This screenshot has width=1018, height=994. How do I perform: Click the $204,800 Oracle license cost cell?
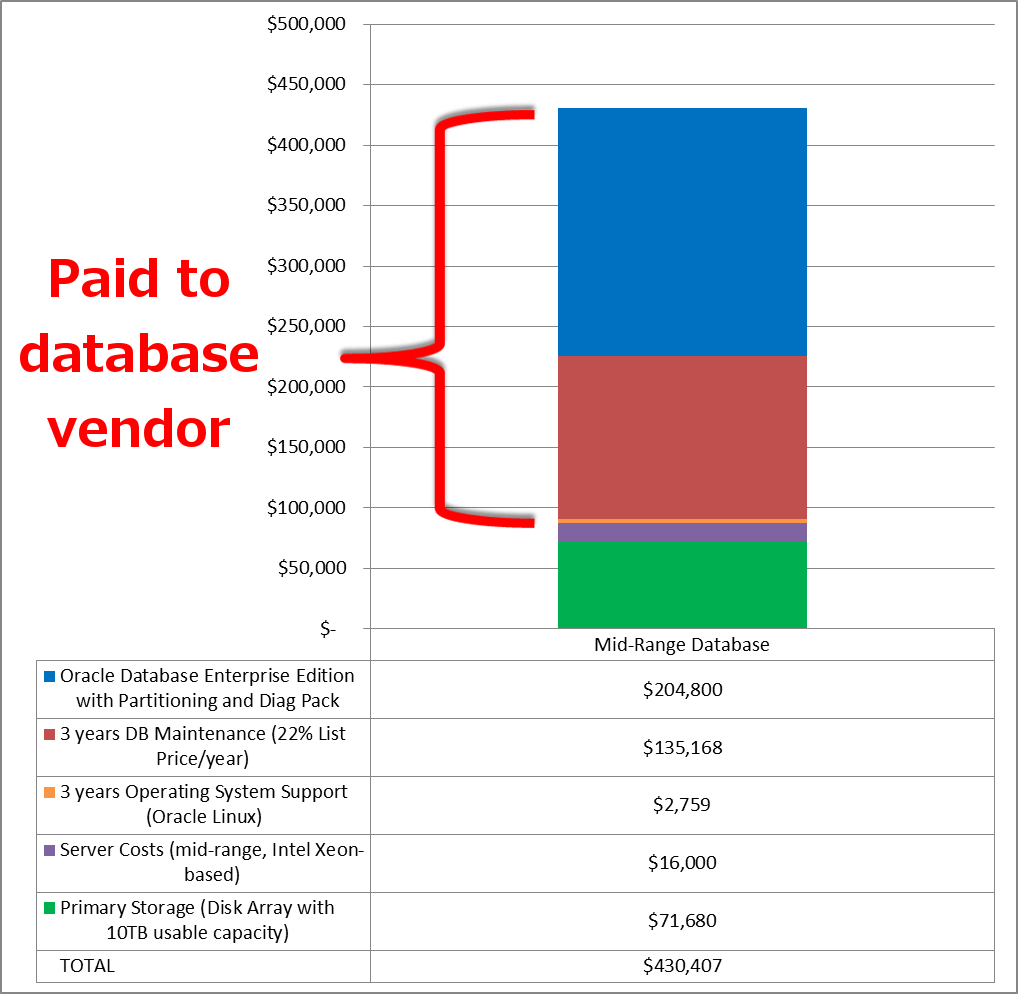click(x=683, y=689)
